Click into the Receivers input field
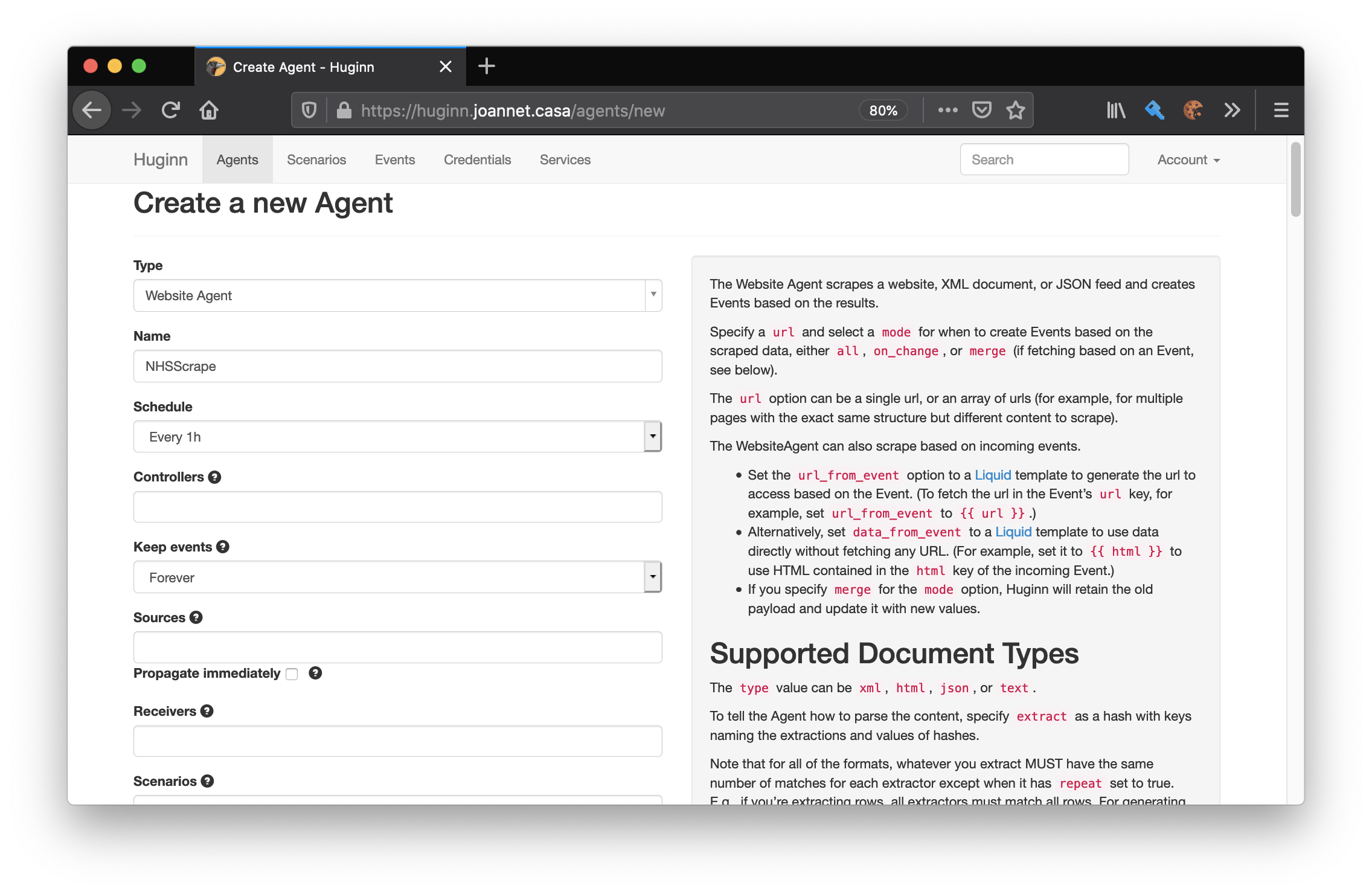This screenshot has width=1372, height=894. 397,741
